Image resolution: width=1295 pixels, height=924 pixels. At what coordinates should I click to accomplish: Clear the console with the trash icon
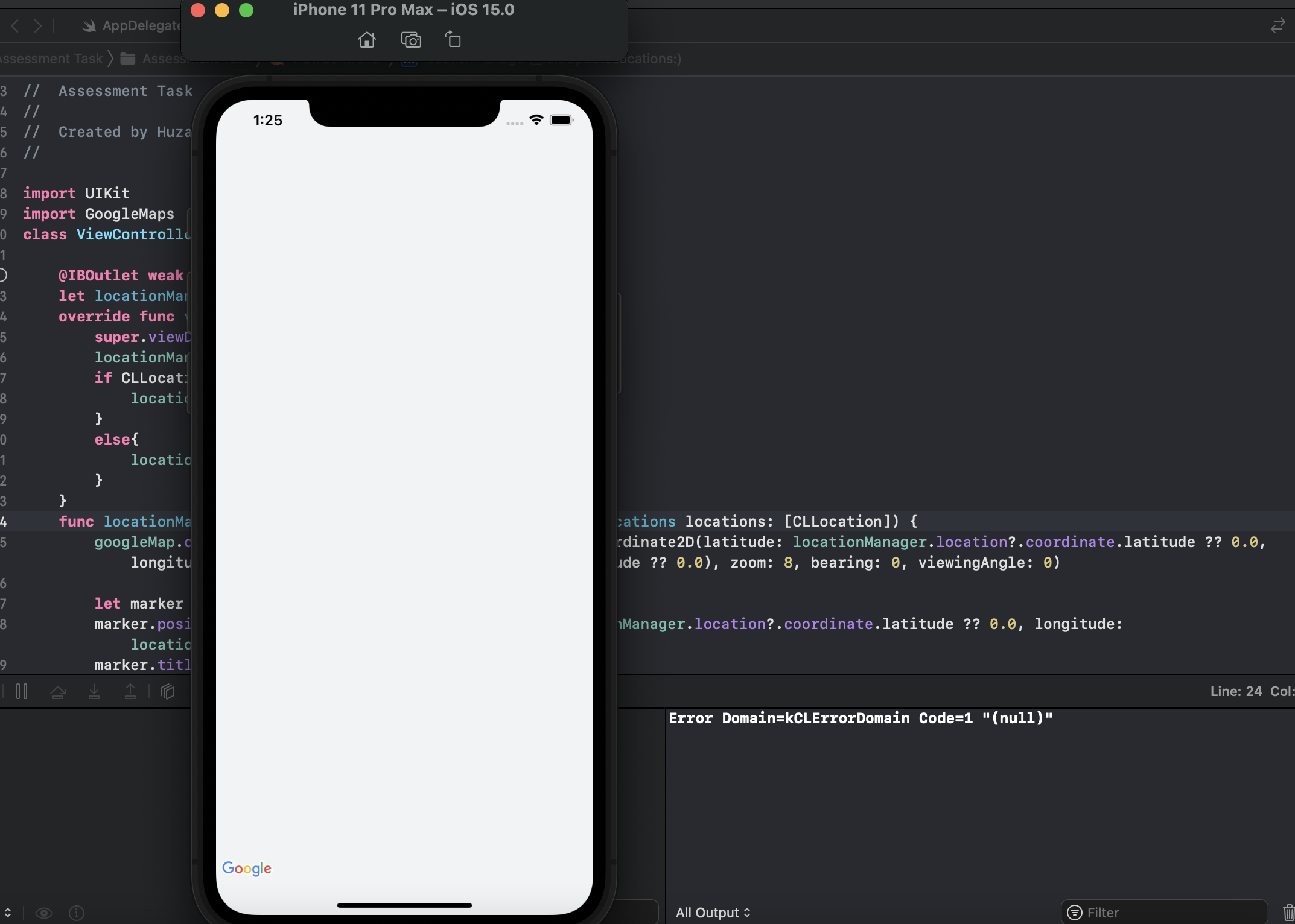pyautogui.click(x=1288, y=913)
